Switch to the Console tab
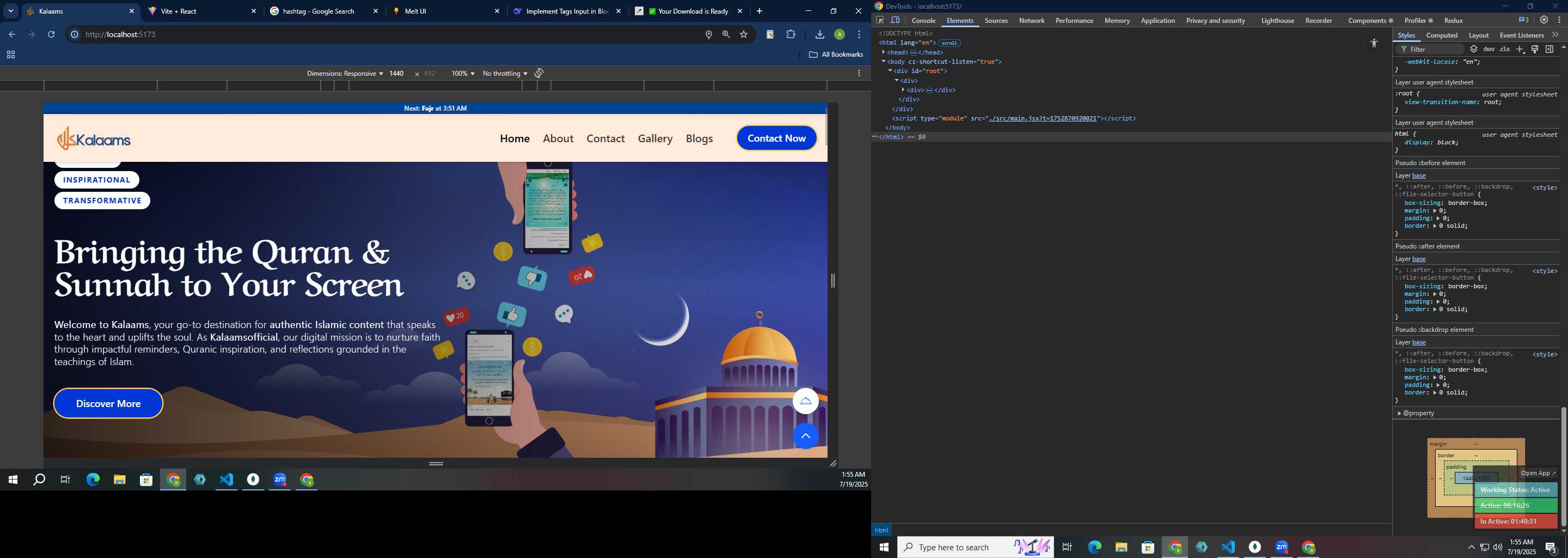Viewport: 1568px width, 558px height. pyautogui.click(x=923, y=21)
